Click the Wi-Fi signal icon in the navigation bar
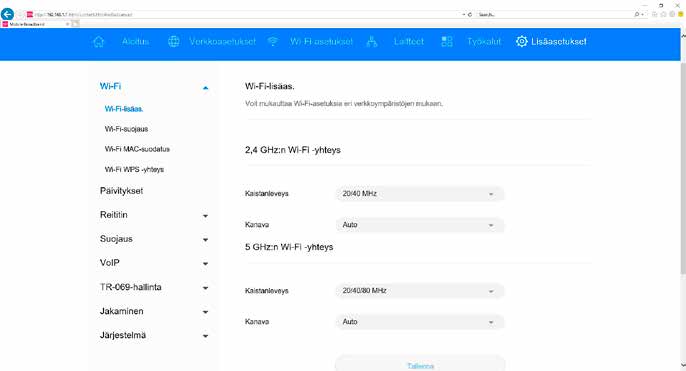Image resolution: width=686 pixels, height=371 pixels. (273, 42)
